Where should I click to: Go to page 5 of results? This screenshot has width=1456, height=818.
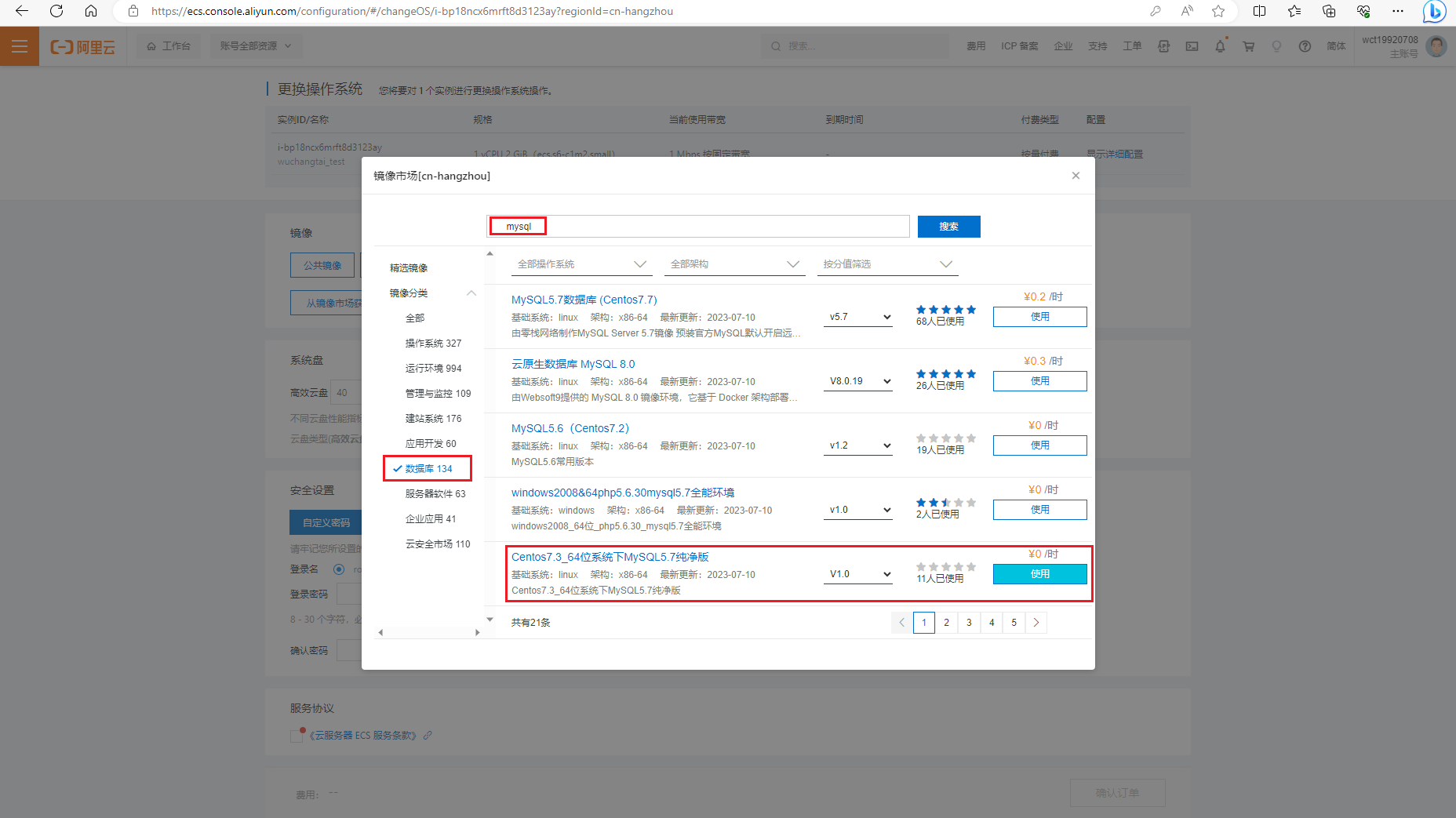click(1014, 623)
